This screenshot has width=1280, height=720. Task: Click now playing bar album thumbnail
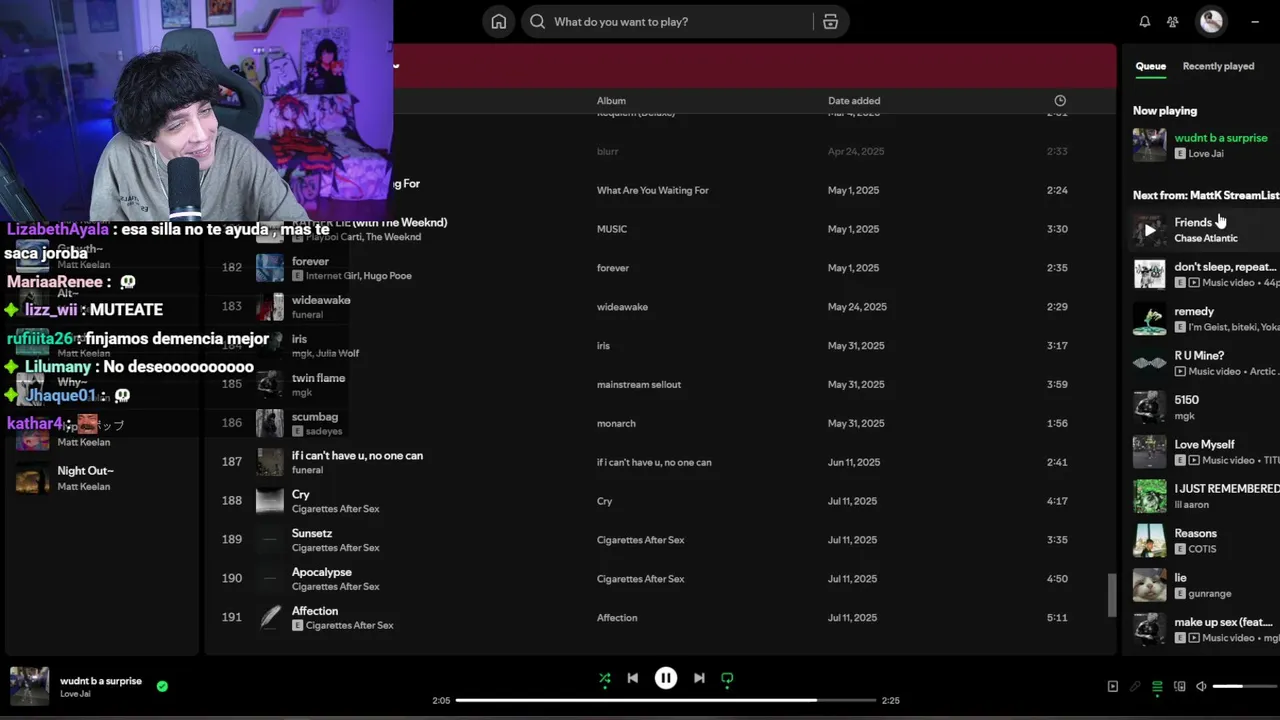[x=29, y=686]
